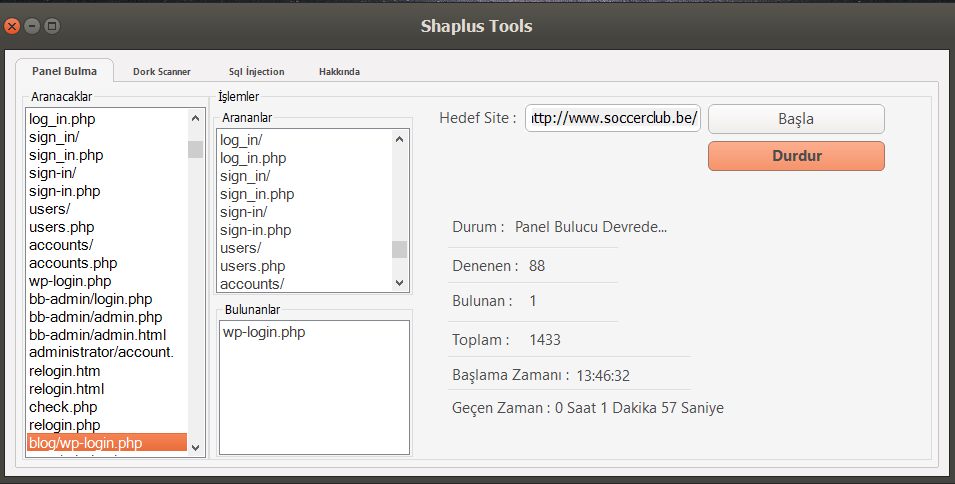Select accounts.php in Aranacaklar list
955x484 pixels.
pyautogui.click(x=107, y=263)
